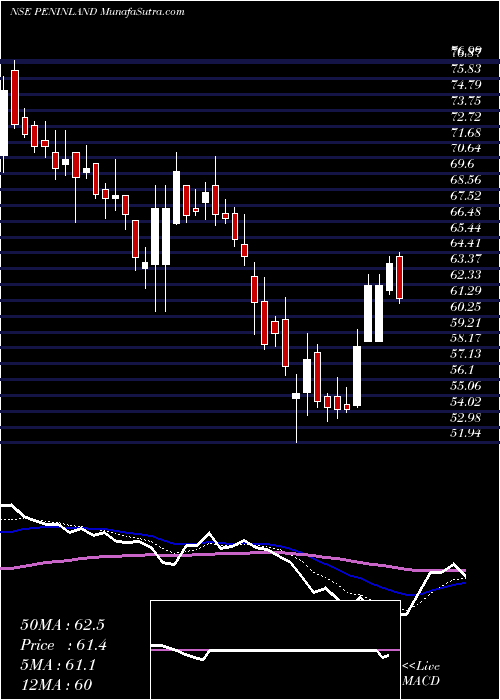The height and width of the screenshot is (700, 500).
Task: Click the 75.83 price axis label
Action: tap(466, 69)
